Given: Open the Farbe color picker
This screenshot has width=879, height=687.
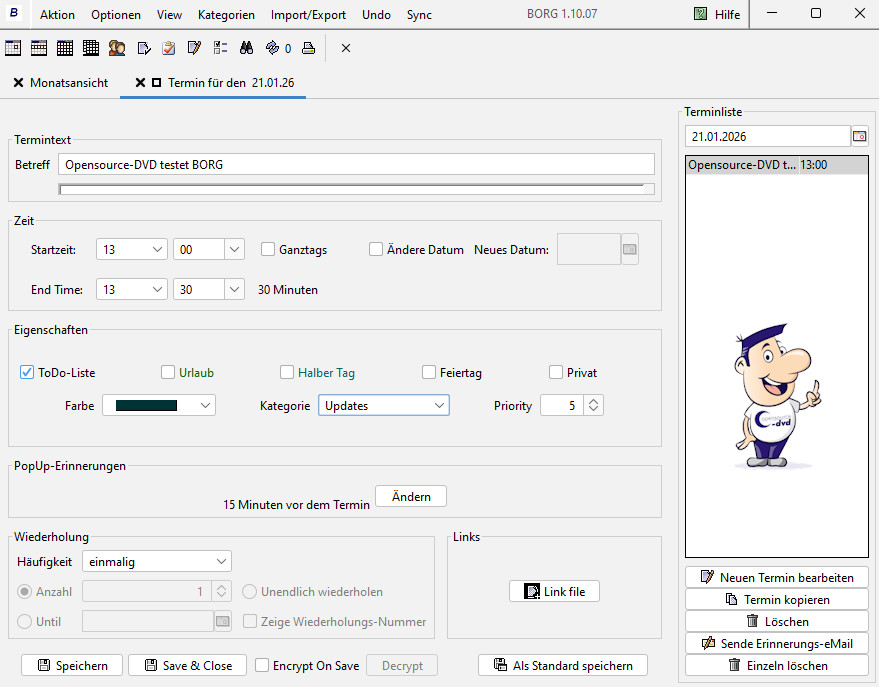Looking at the screenshot, I should click(159, 405).
